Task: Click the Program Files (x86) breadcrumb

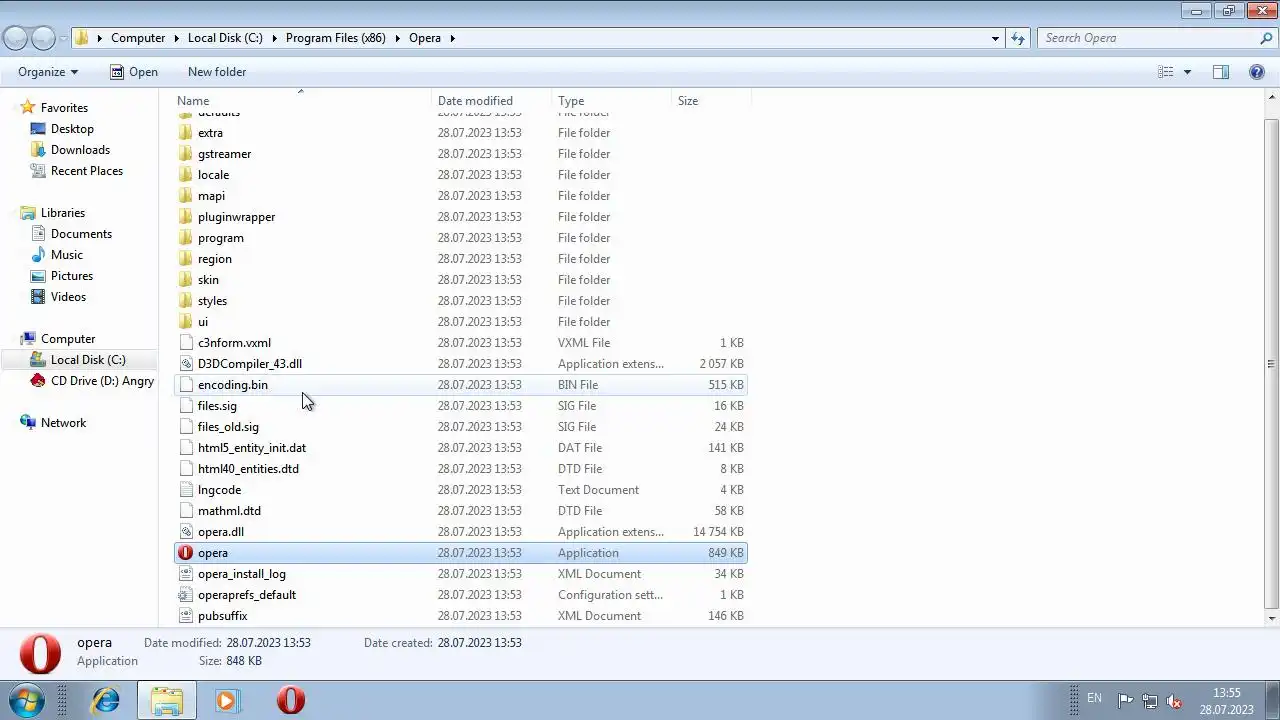Action: [336, 38]
